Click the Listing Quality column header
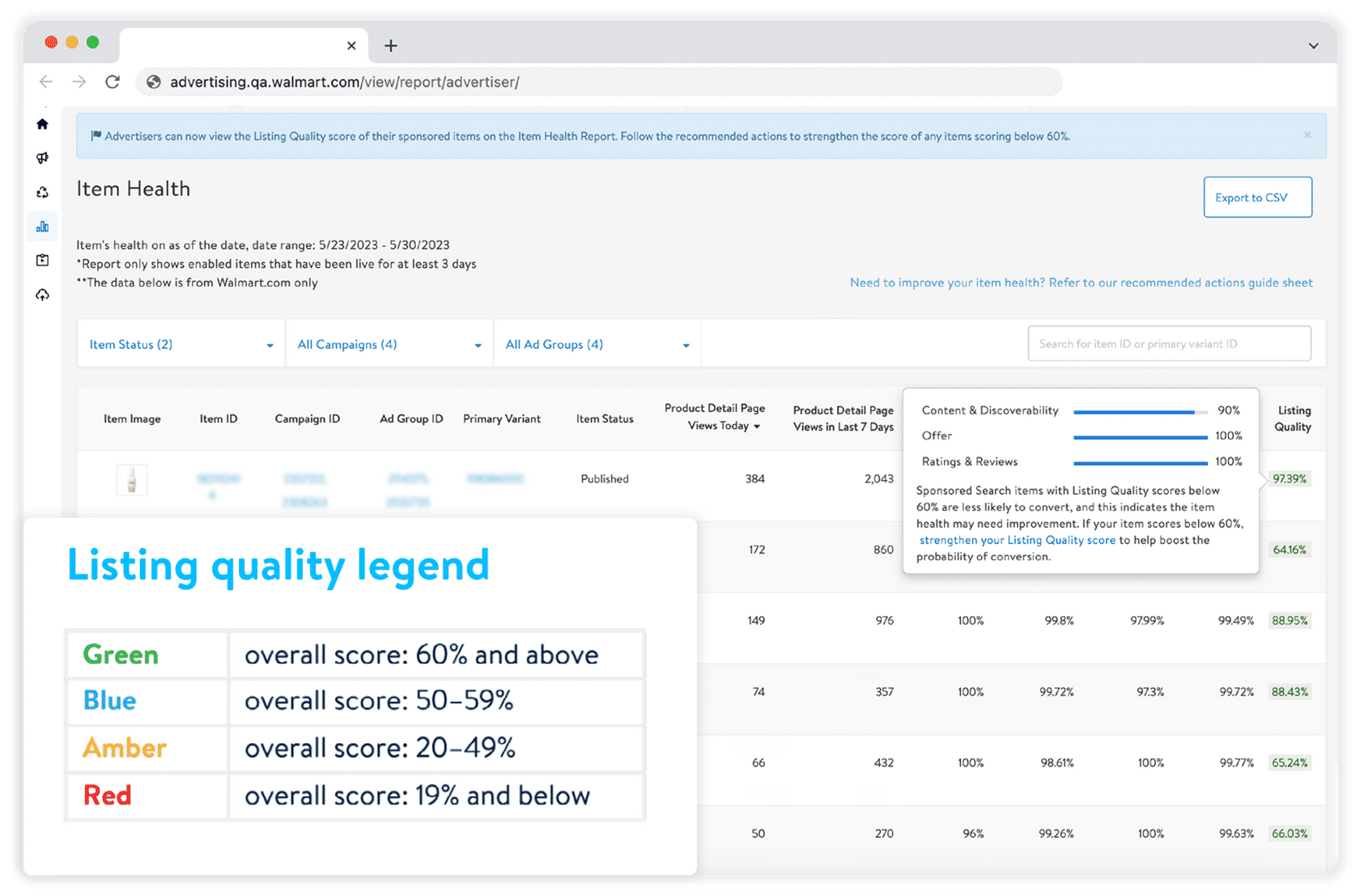This screenshot has width=1360, height=896. pyautogui.click(x=1293, y=418)
